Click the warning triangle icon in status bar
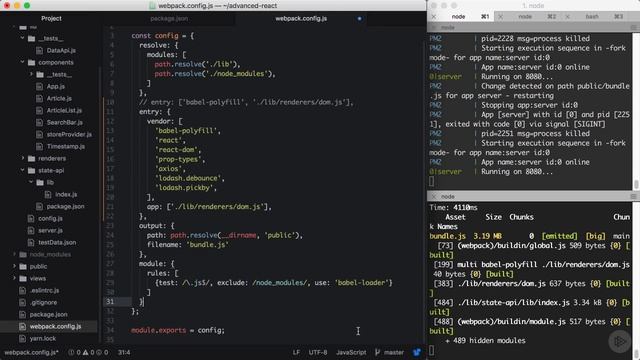The height and width of the screenshot is (360, 640). tap(85, 352)
